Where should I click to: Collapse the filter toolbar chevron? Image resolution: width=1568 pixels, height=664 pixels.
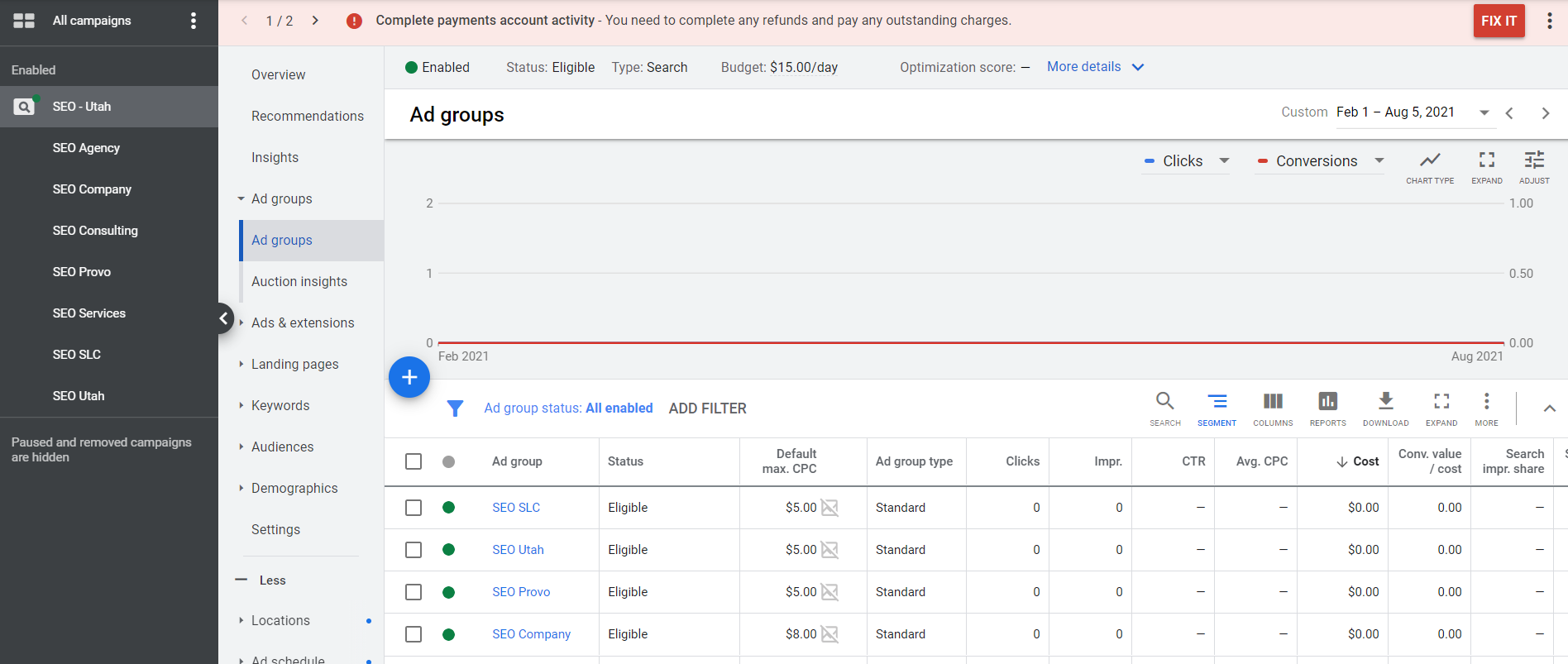click(1549, 408)
